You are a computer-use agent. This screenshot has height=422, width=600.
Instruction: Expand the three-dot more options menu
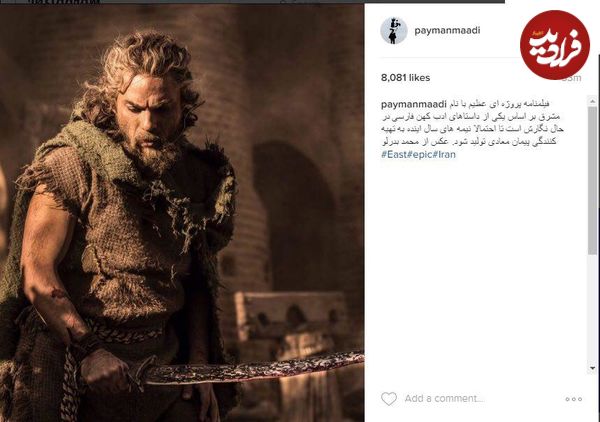coord(574,399)
